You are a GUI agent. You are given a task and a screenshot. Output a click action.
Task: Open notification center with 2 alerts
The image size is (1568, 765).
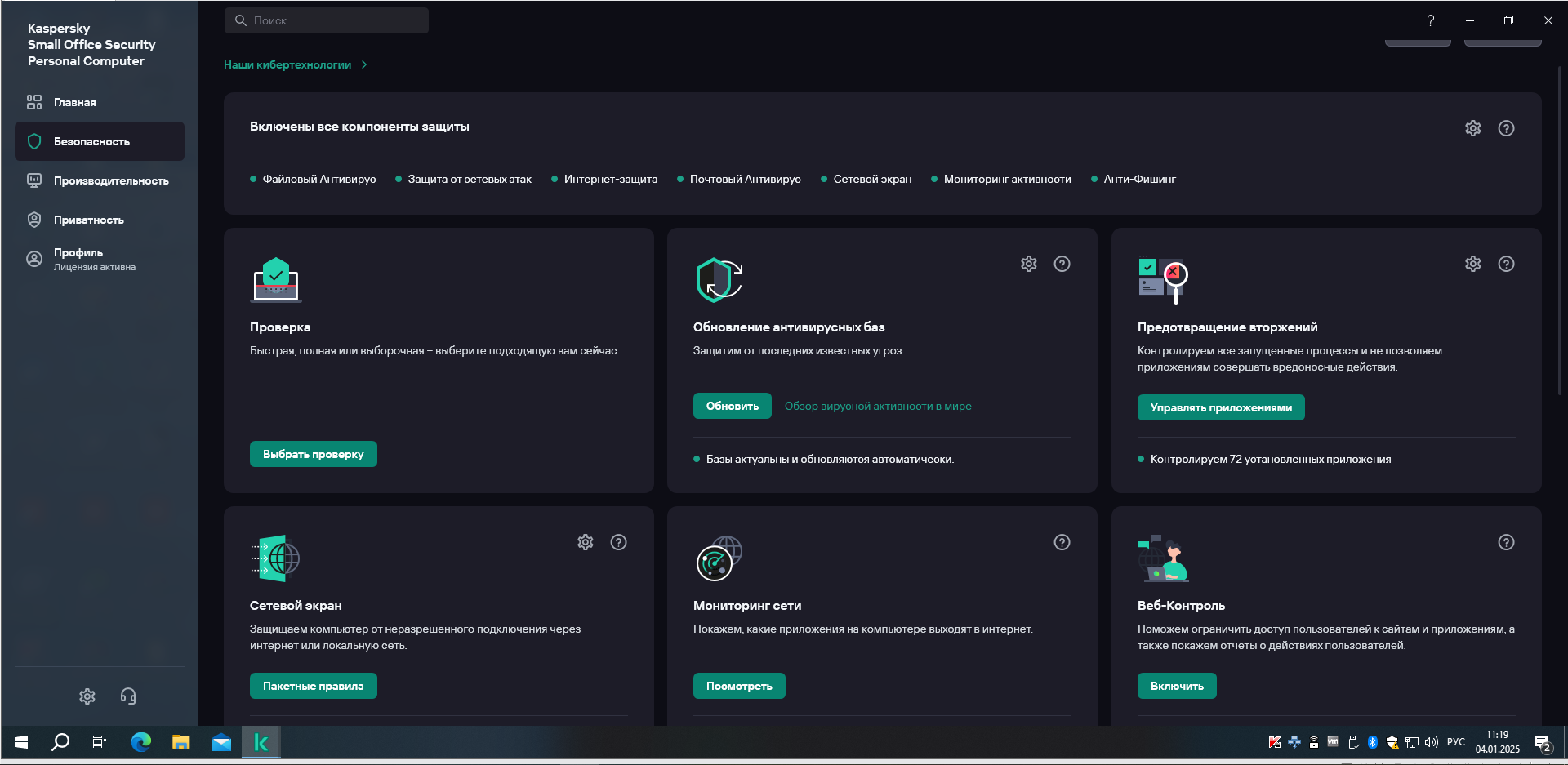click(x=1543, y=743)
